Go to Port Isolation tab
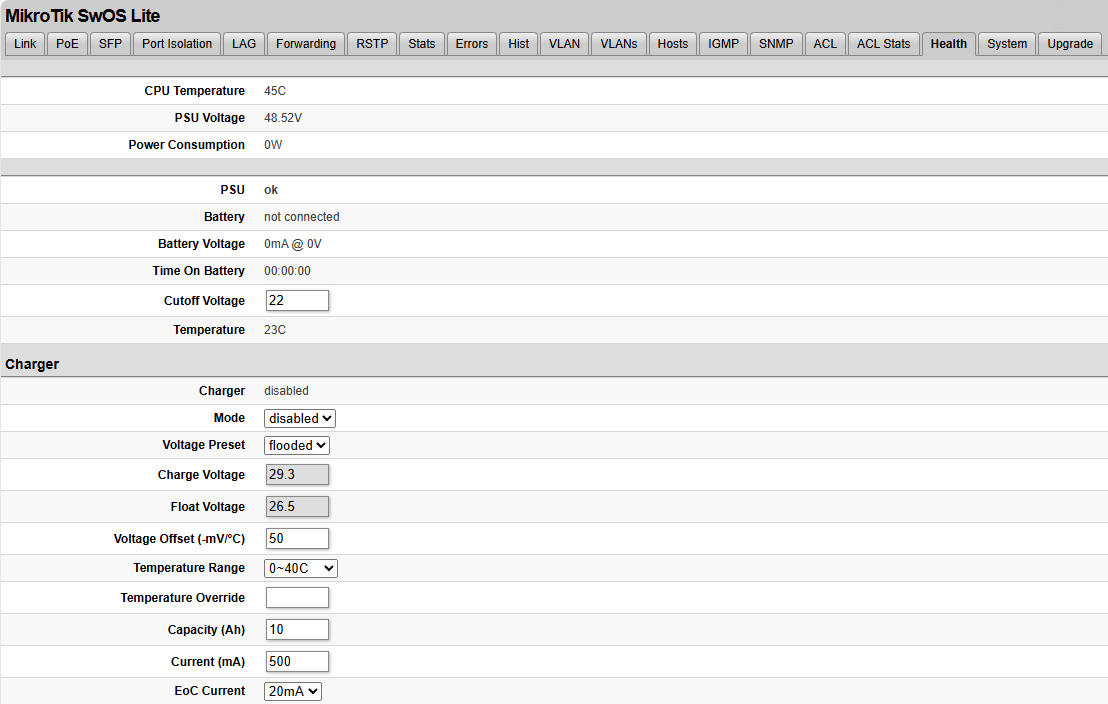The height and width of the screenshot is (704, 1108). point(177,44)
